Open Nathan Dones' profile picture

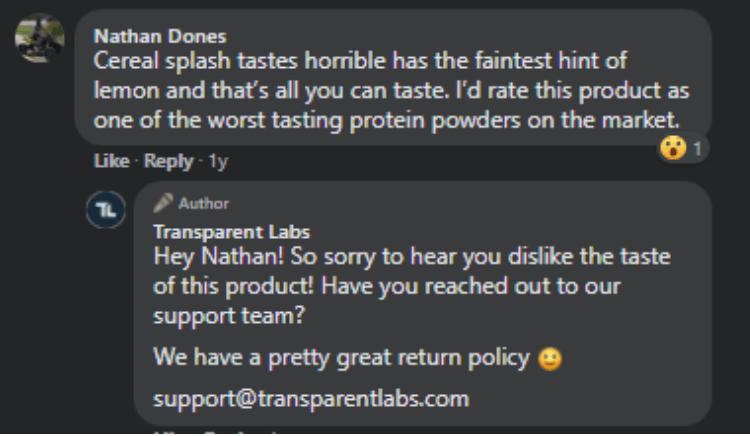point(40,38)
